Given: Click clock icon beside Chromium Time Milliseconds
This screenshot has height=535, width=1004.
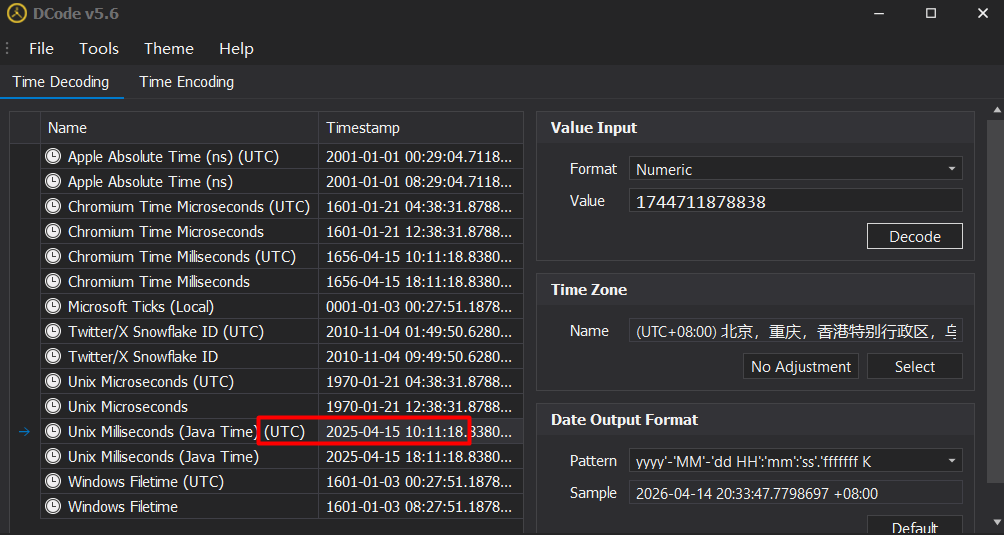Looking at the screenshot, I should [x=53, y=282].
